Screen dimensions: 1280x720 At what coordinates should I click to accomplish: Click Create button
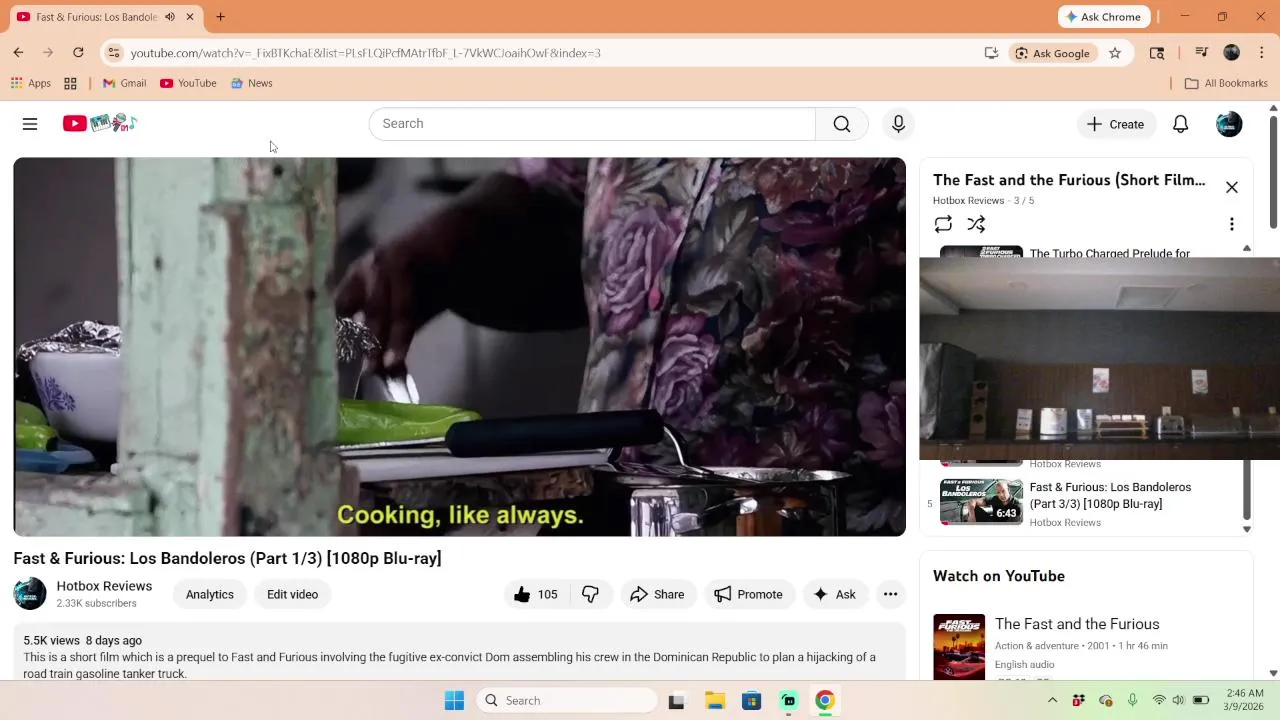1116,124
